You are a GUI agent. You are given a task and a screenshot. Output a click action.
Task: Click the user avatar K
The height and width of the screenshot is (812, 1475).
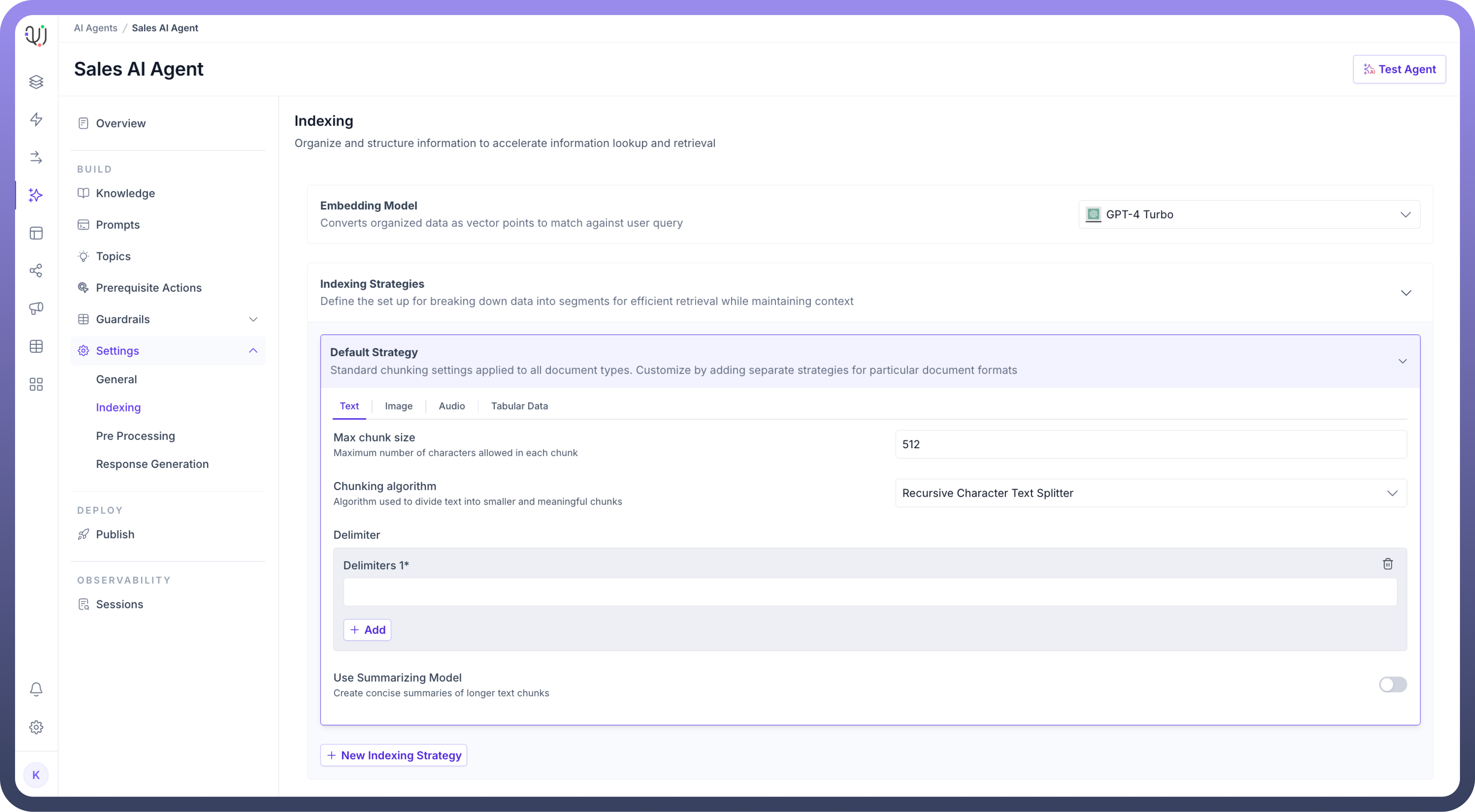[x=36, y=775]
